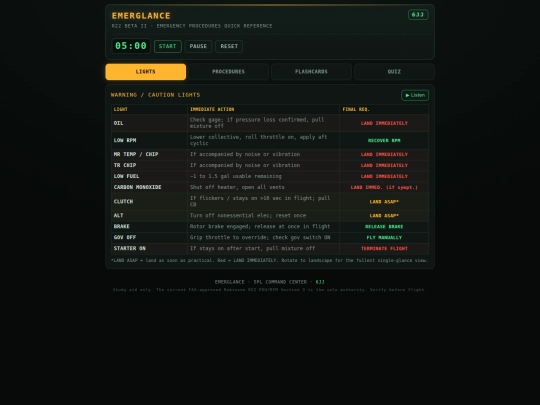This screenshot has width=540, height=405.
Task: Select the TR CHIP row label
Action: pyautogui.click(x=125, y=165)
